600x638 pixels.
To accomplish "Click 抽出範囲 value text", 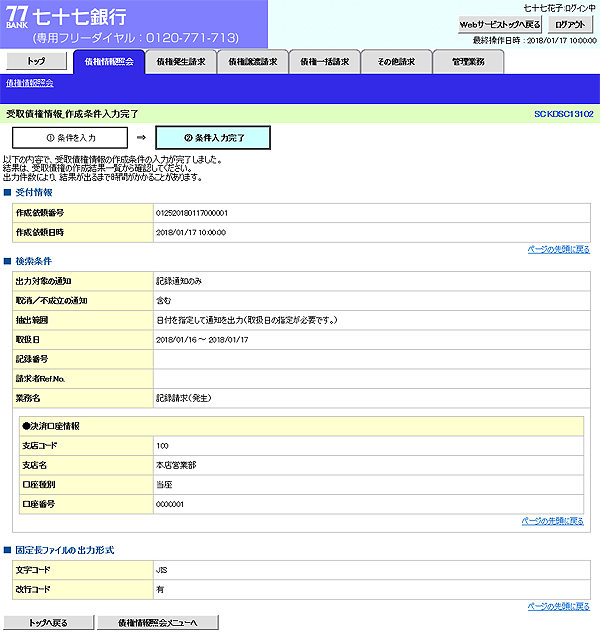I will click(x=247, y=321).
